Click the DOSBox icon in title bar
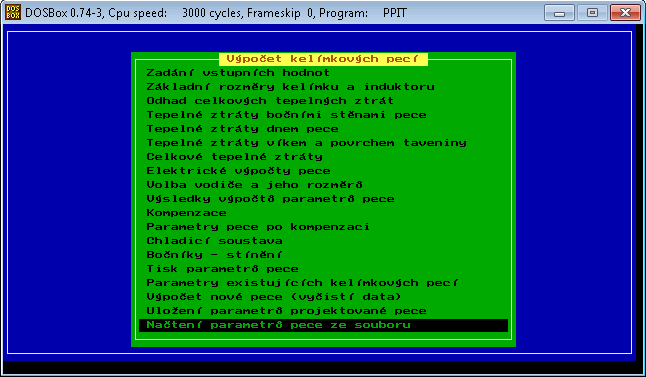Viewport: 646px width, 377px height. pyautogui.click(x=13, y=12)
